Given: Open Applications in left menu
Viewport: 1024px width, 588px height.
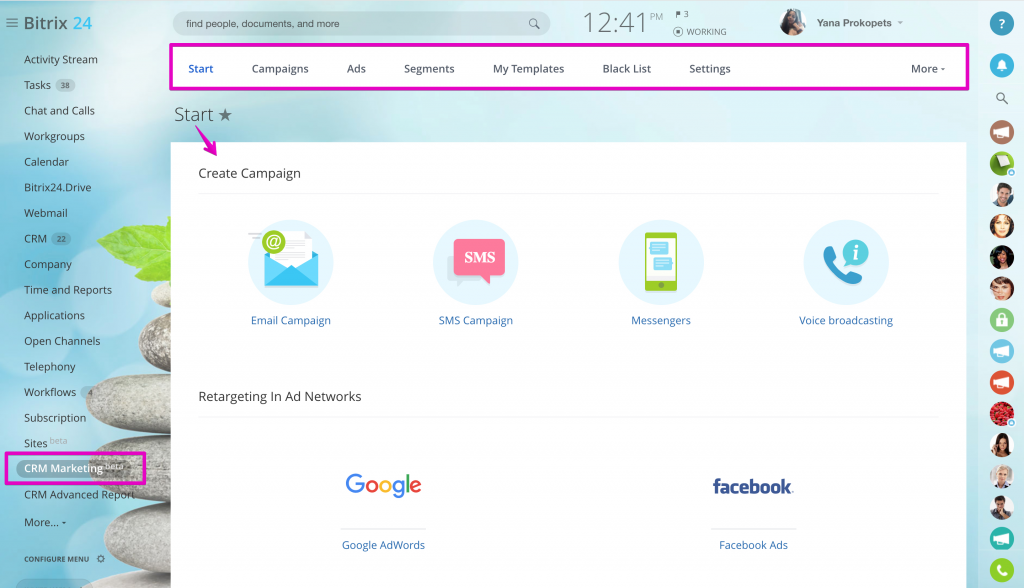Looking at the screenshot, I should (54, 316).
